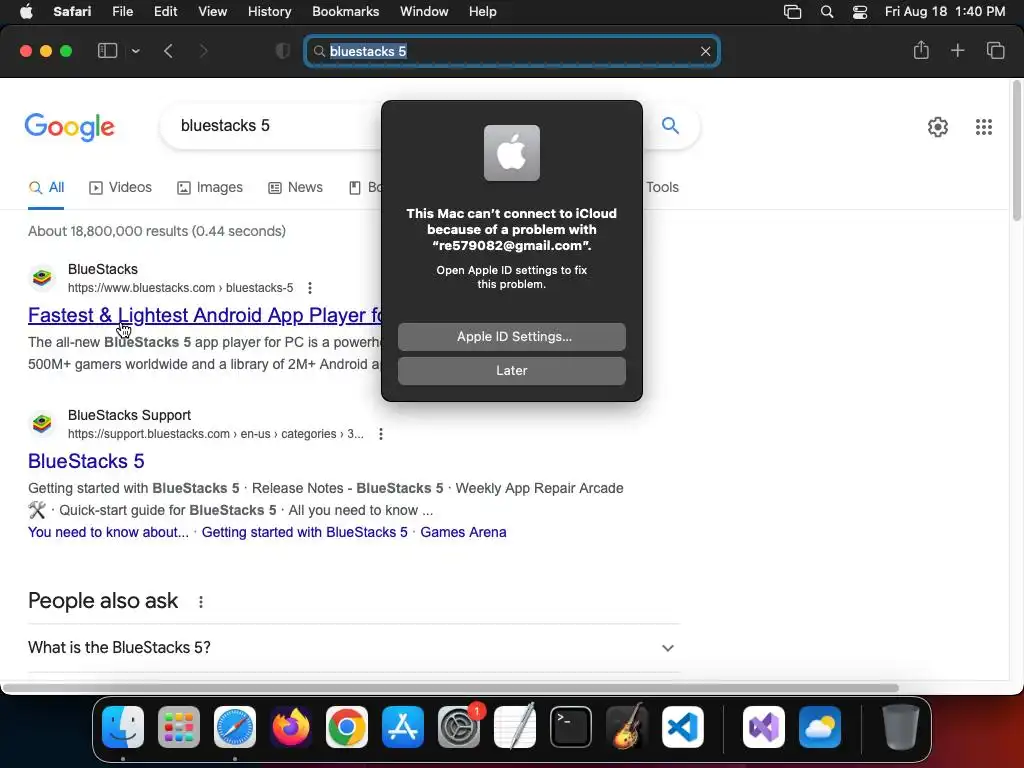This screenshot has height=768, width=1024.
Task: Open search Tools options
Action: tap(662, 187)
